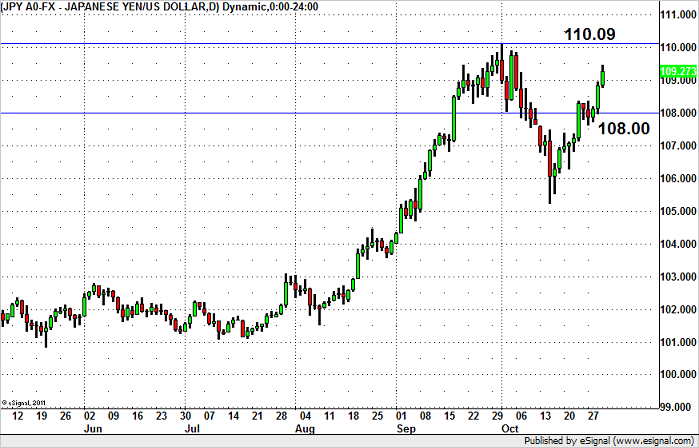The image size is (699, 448).
Task: Click the 111.000 price axis label
Action: [x=680, y=15]
